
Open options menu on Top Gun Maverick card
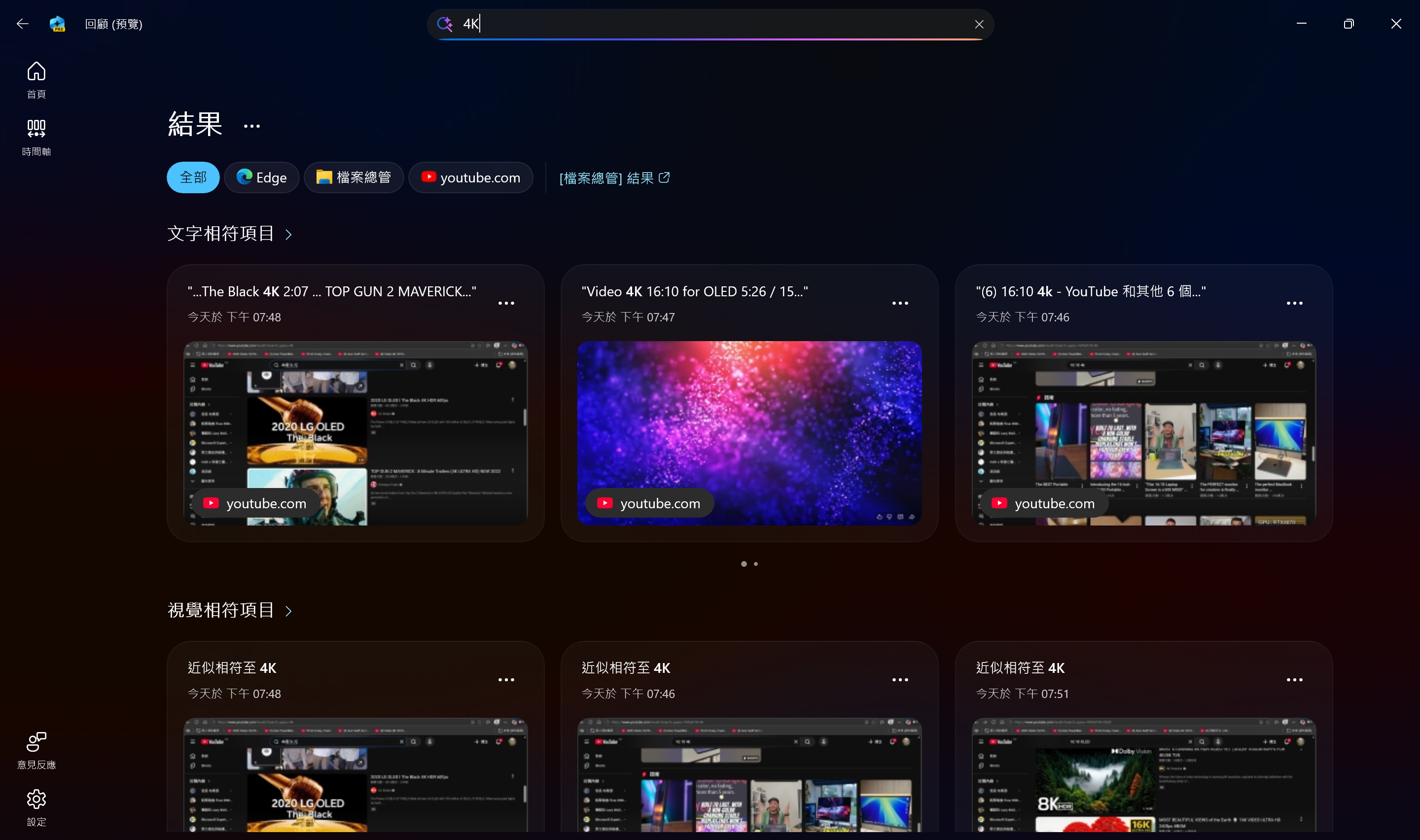(x=506, y=303)
